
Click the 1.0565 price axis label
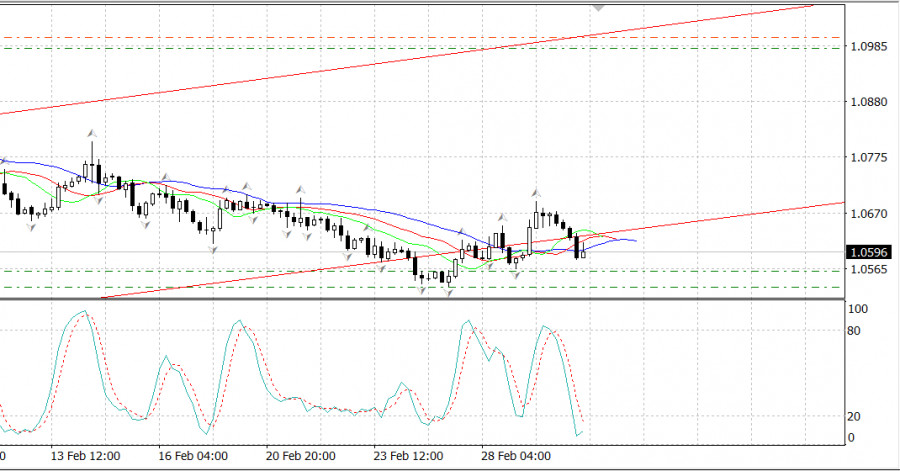pos(867,269)
